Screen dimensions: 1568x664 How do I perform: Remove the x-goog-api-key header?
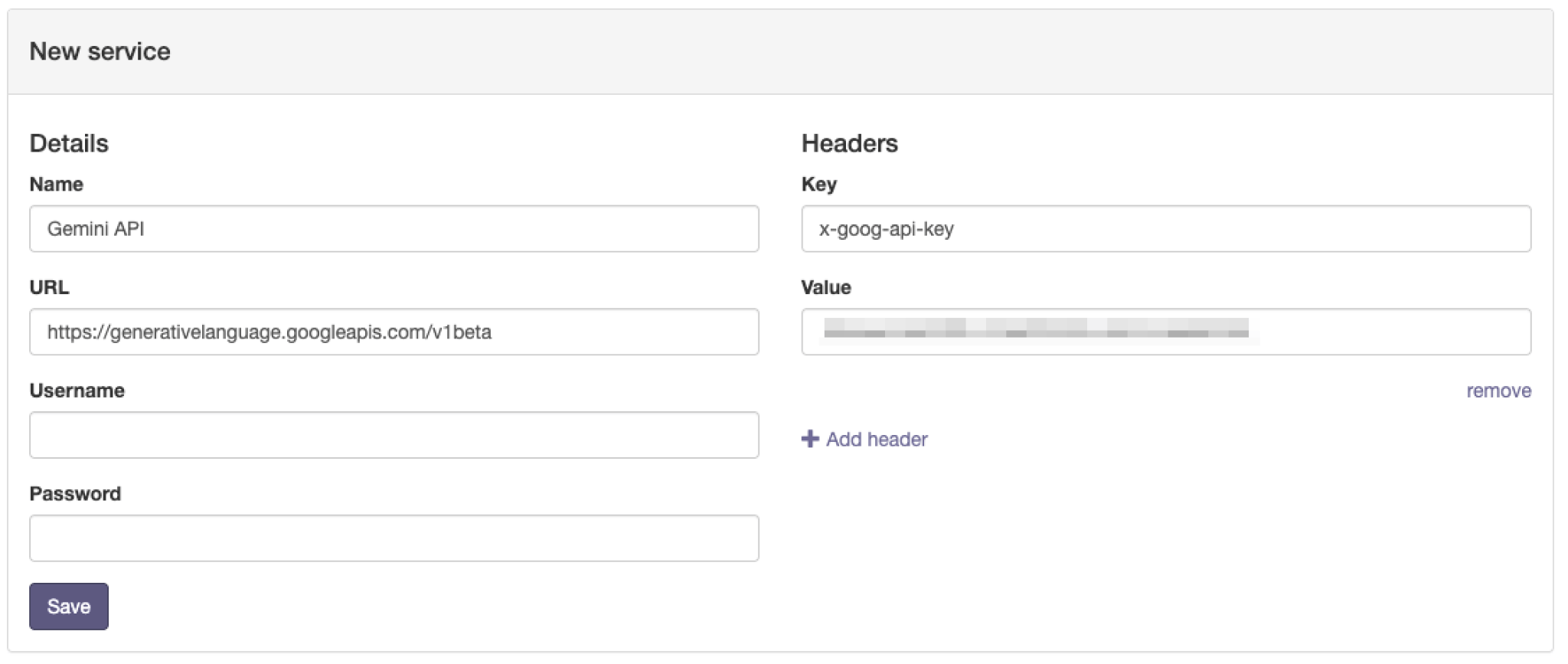(x=1498, y=391)
